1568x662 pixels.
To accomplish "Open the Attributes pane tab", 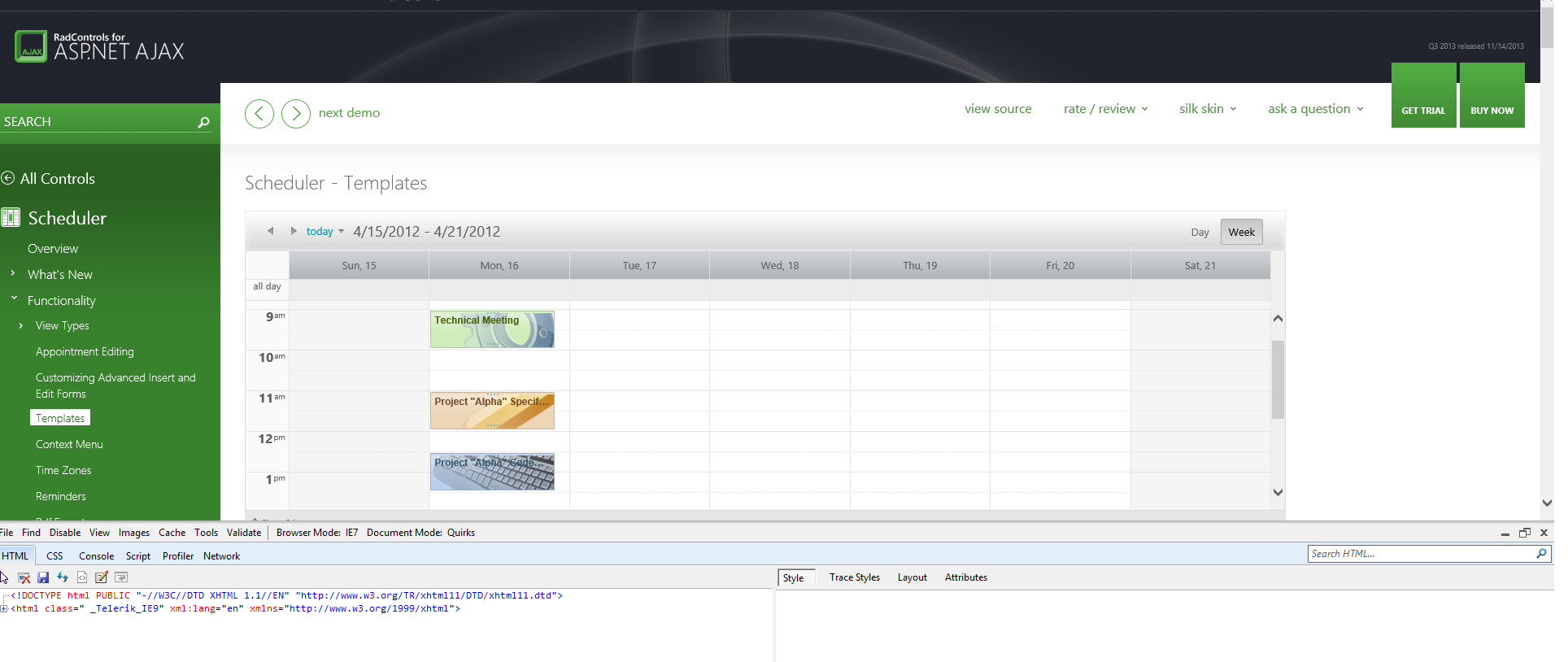I will pos(966,577).
